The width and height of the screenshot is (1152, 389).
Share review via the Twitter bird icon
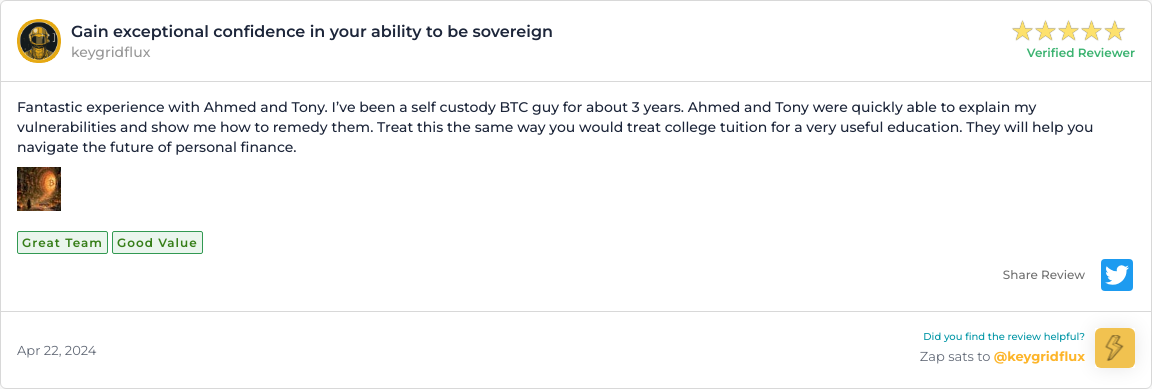(x=1117, y=275)
